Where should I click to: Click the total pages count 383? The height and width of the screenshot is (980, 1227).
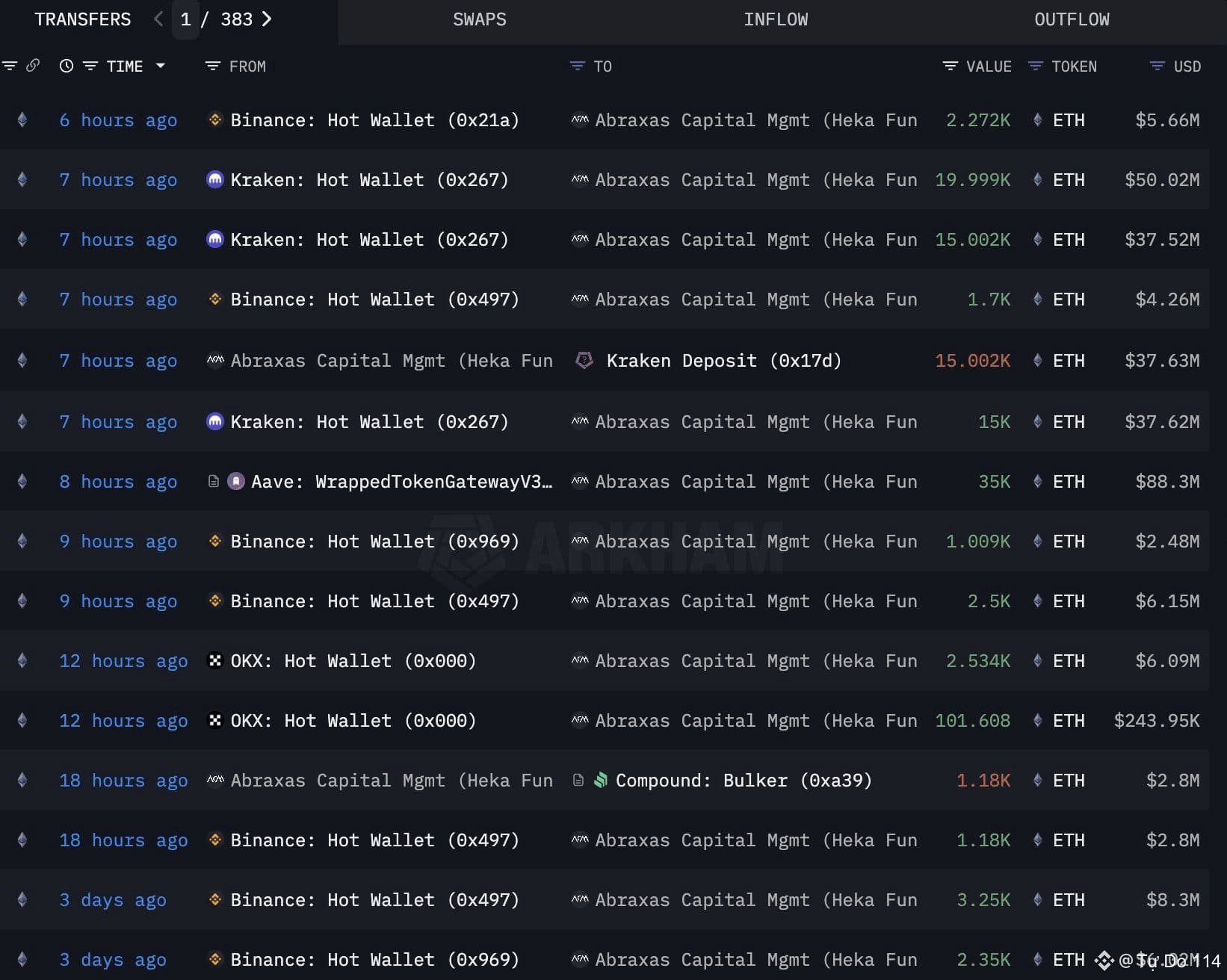(236, 20)
